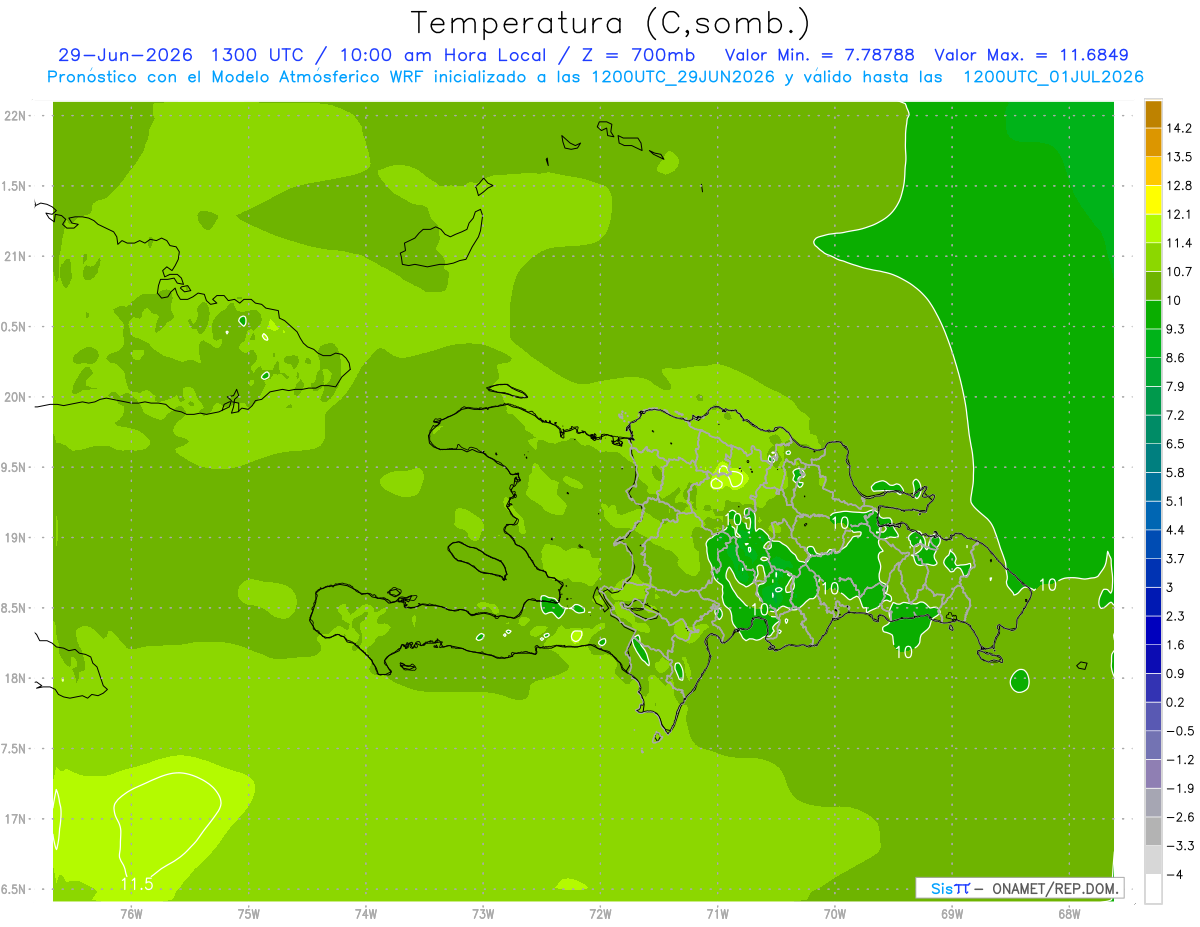The height and width of the screenshot is (927, 1200).
Task: Click the '1300 UTC' time text
Action: coord(258,55)
